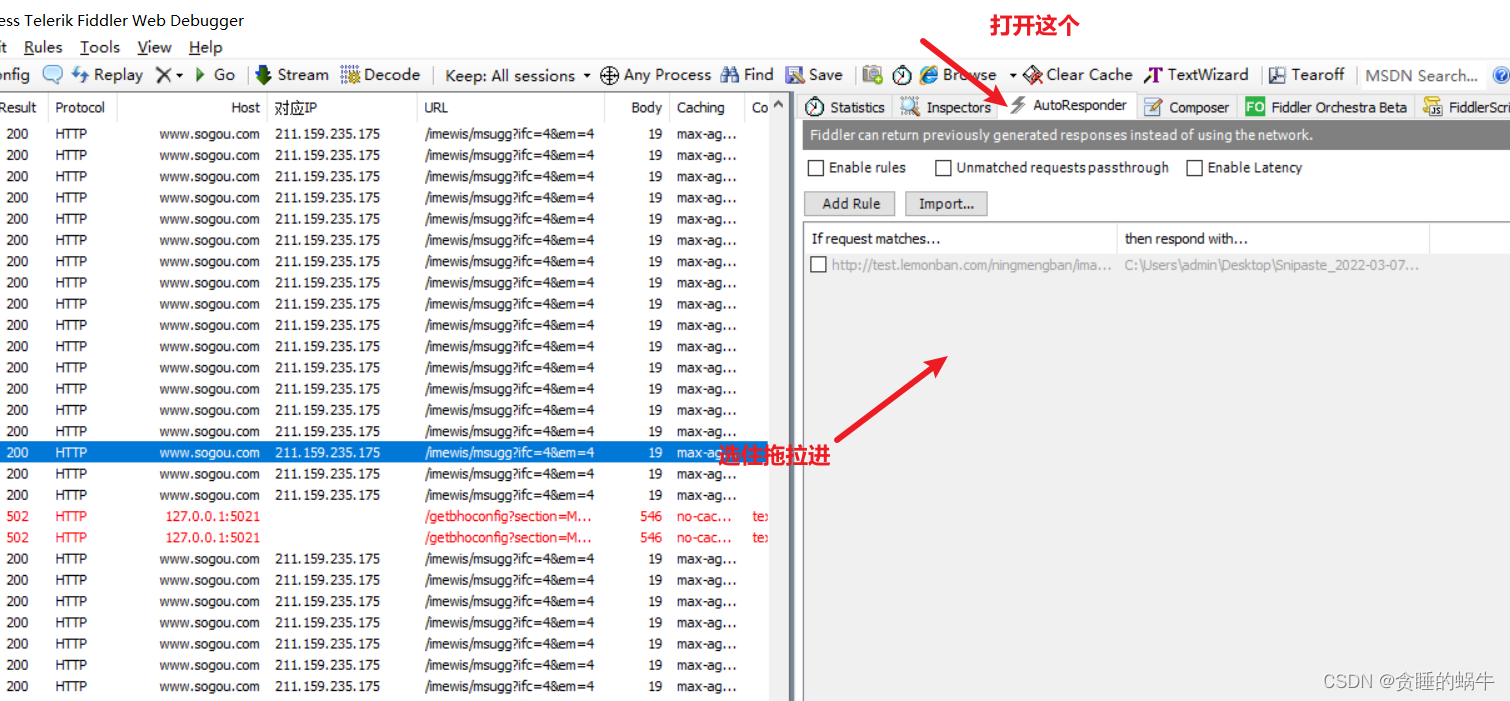
Task: Click the Import... button
Action: pos(946,204)
